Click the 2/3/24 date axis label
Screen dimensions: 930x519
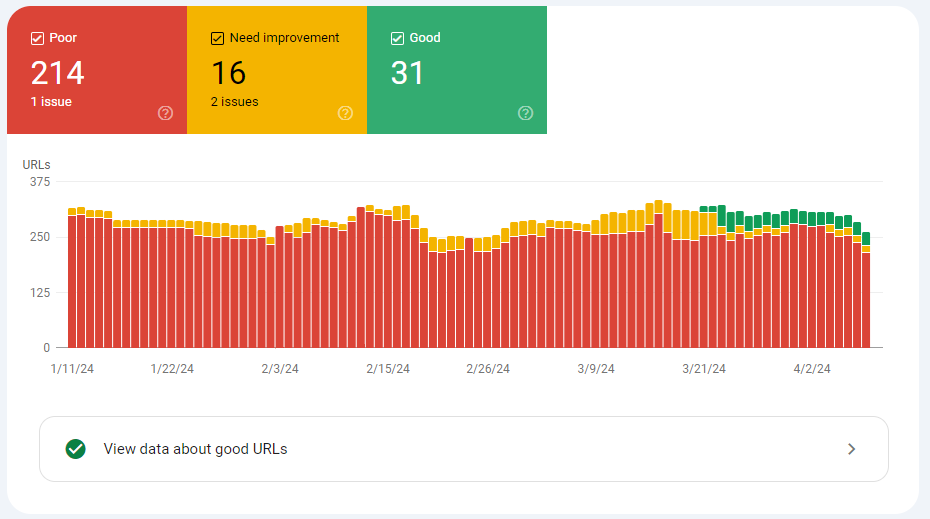(x=280, y=368)
